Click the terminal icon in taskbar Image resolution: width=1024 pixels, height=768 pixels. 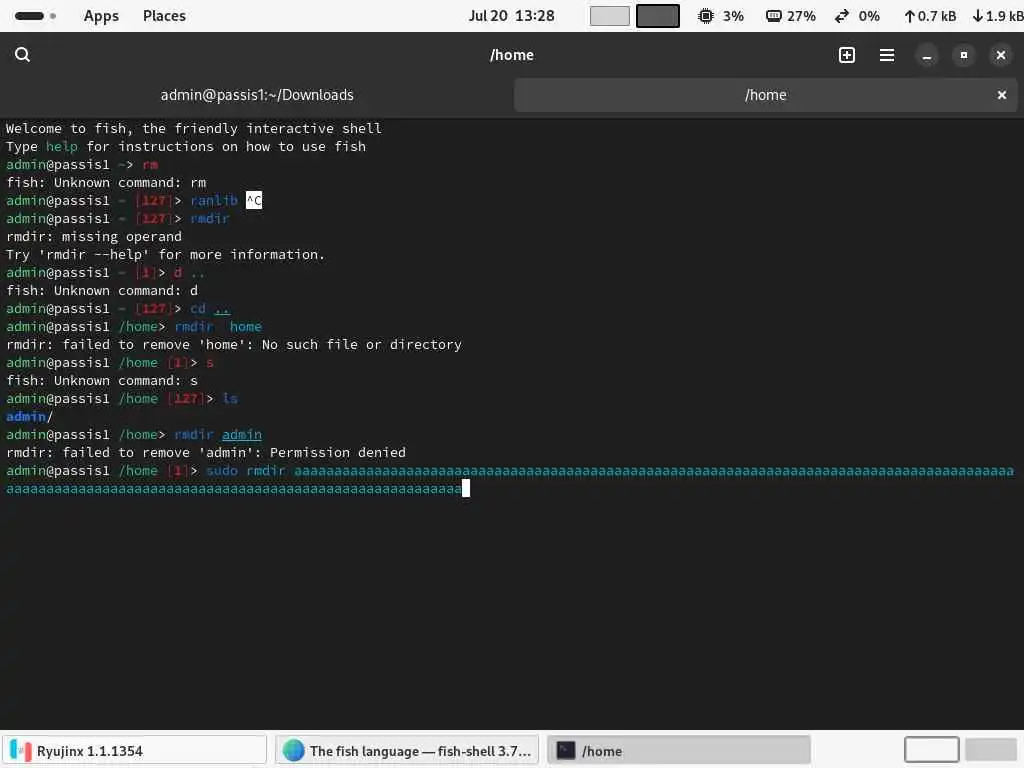(x=566, y=751)
